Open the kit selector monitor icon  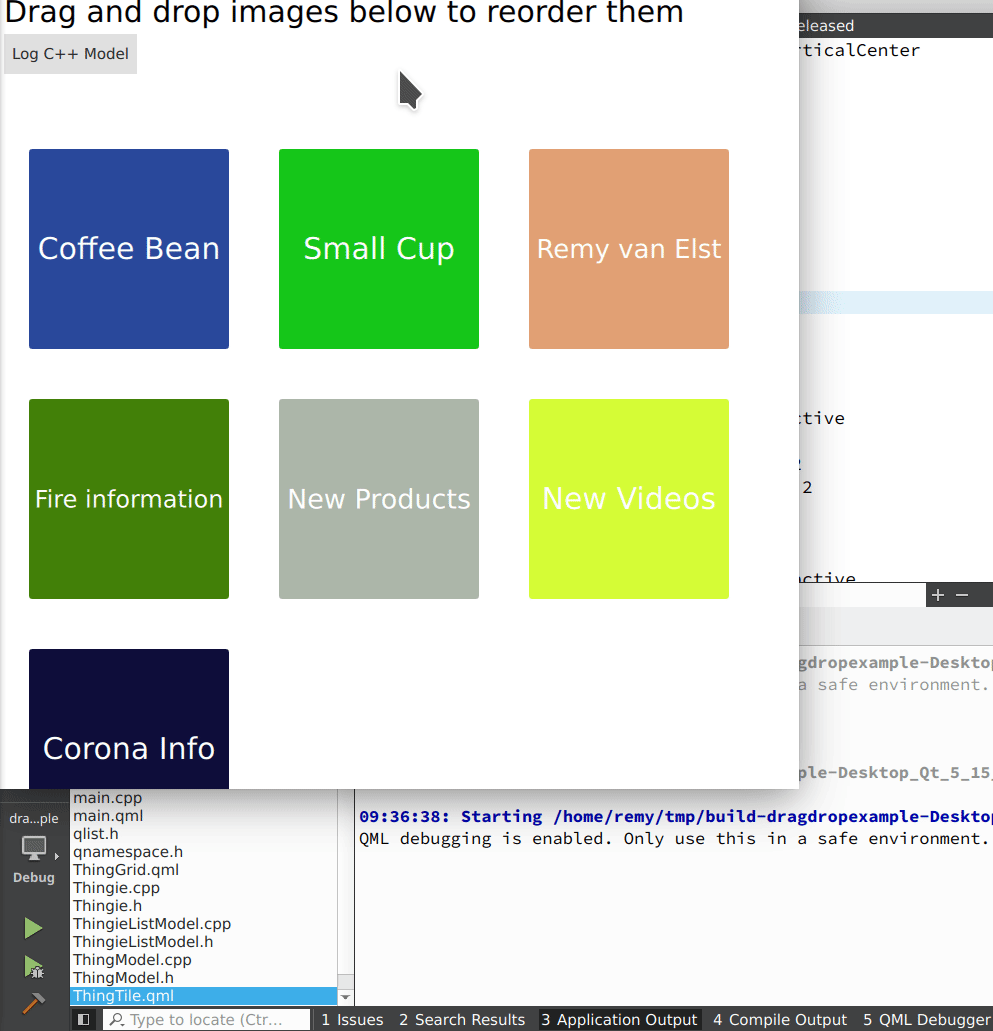[35, 849]
